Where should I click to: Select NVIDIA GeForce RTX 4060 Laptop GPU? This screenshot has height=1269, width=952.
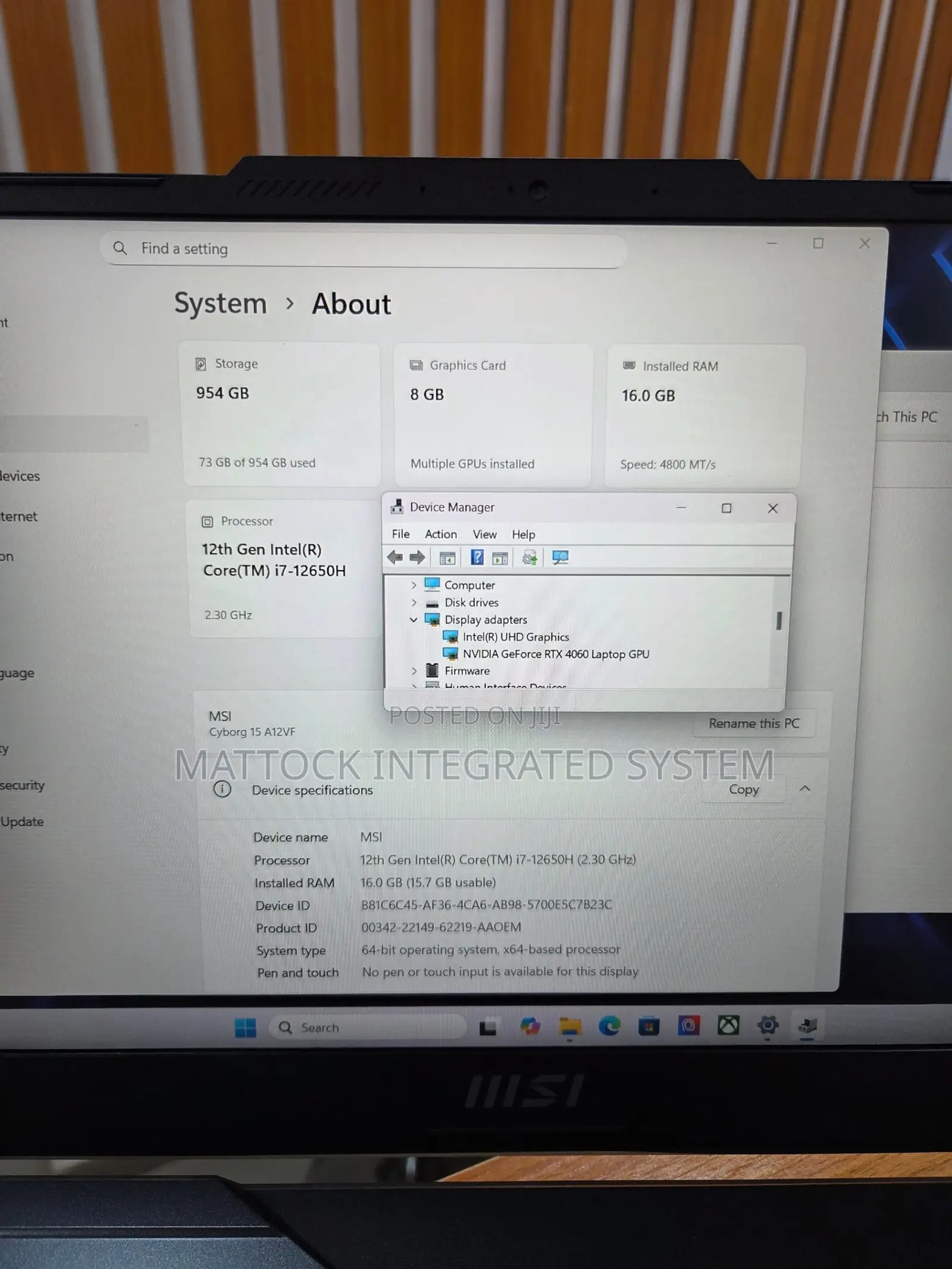(x=556, y=654)
